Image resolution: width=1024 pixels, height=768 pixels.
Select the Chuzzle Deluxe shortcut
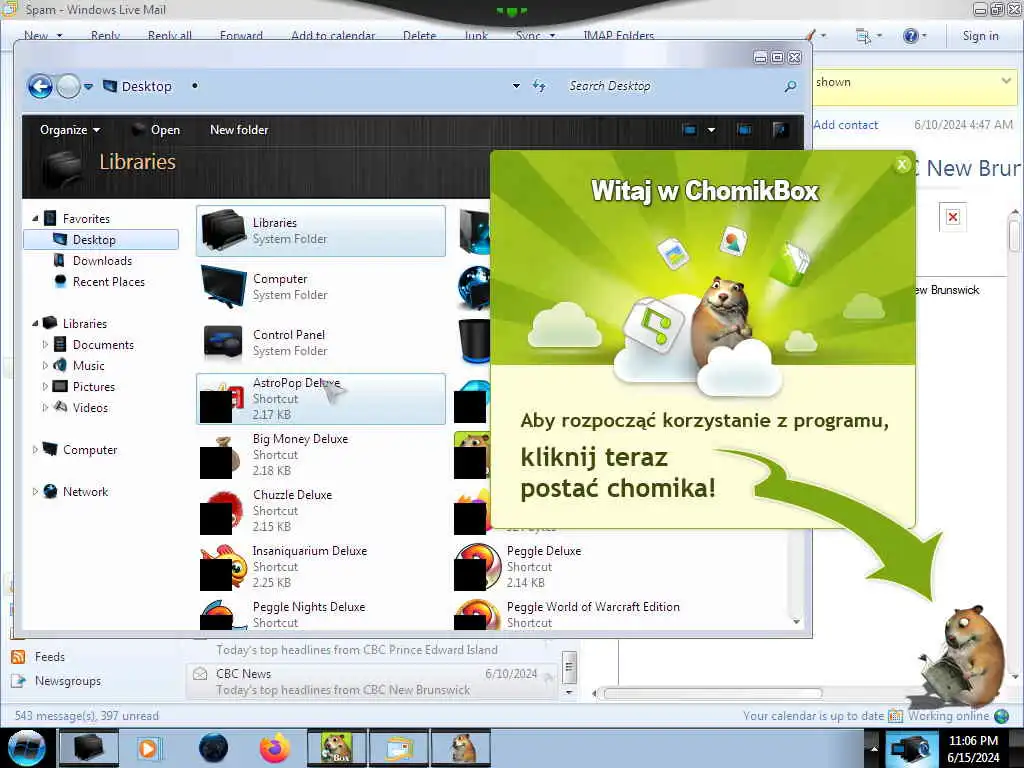coord(321,511)
